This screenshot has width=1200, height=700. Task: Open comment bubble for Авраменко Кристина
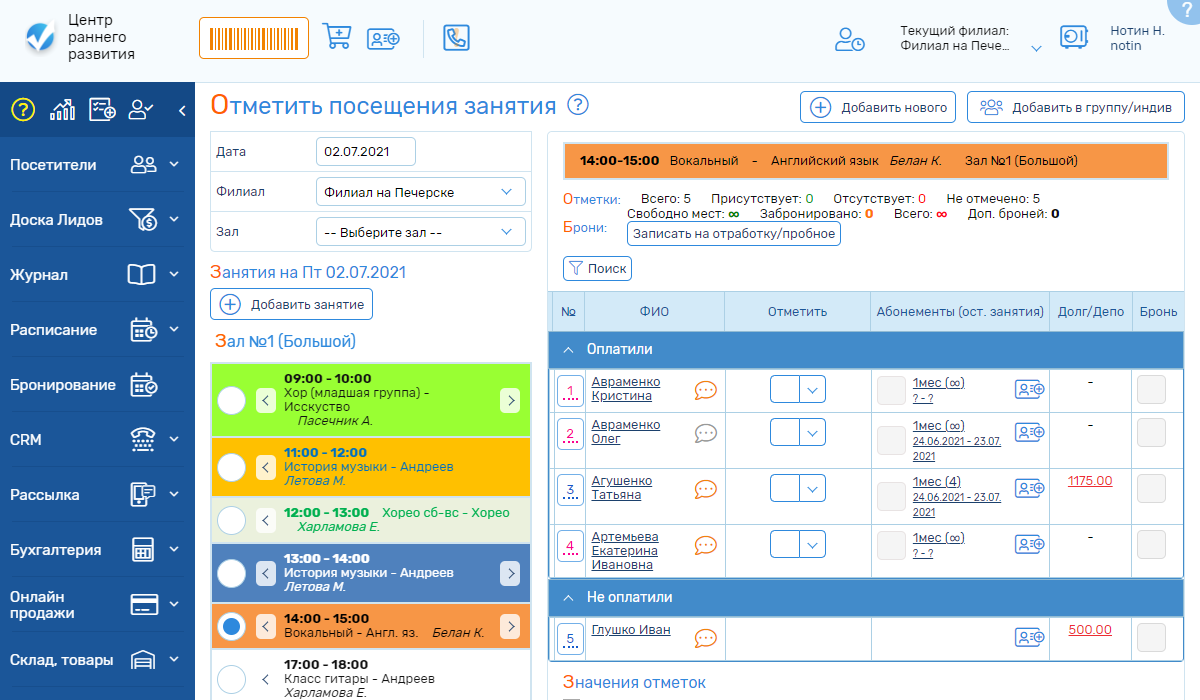[x=706, y=390]
